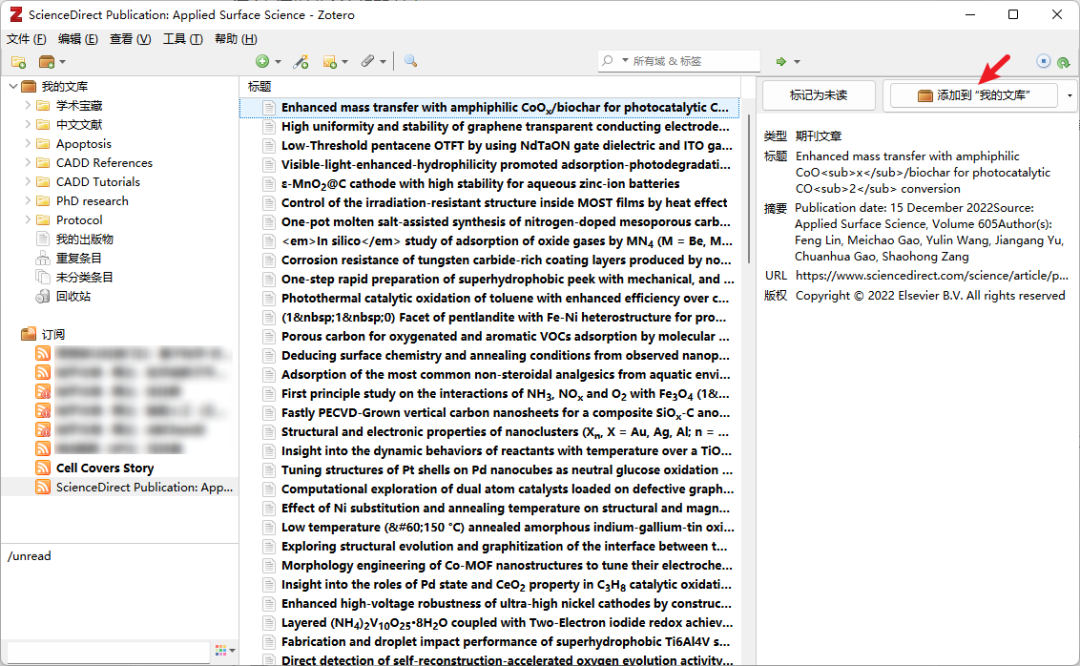Open the 编辑 (E) menu
1080x666 pixels.
point(78,39)
